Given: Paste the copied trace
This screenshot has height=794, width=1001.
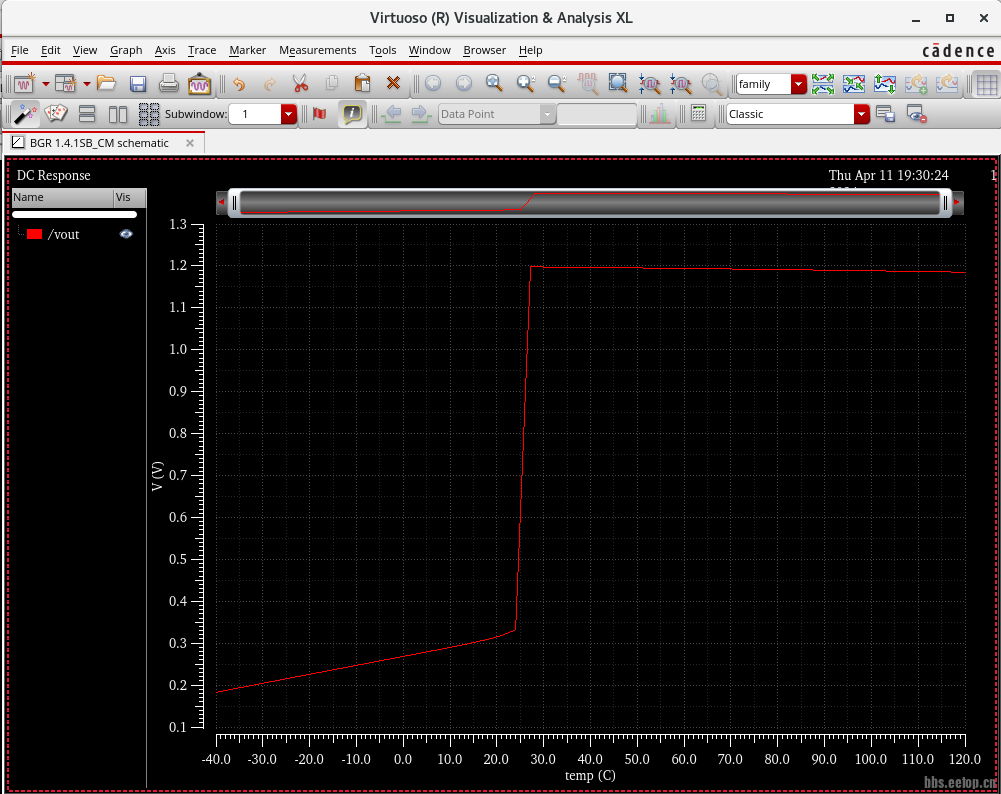Looking at the screenshot, I should pos(362,84).
